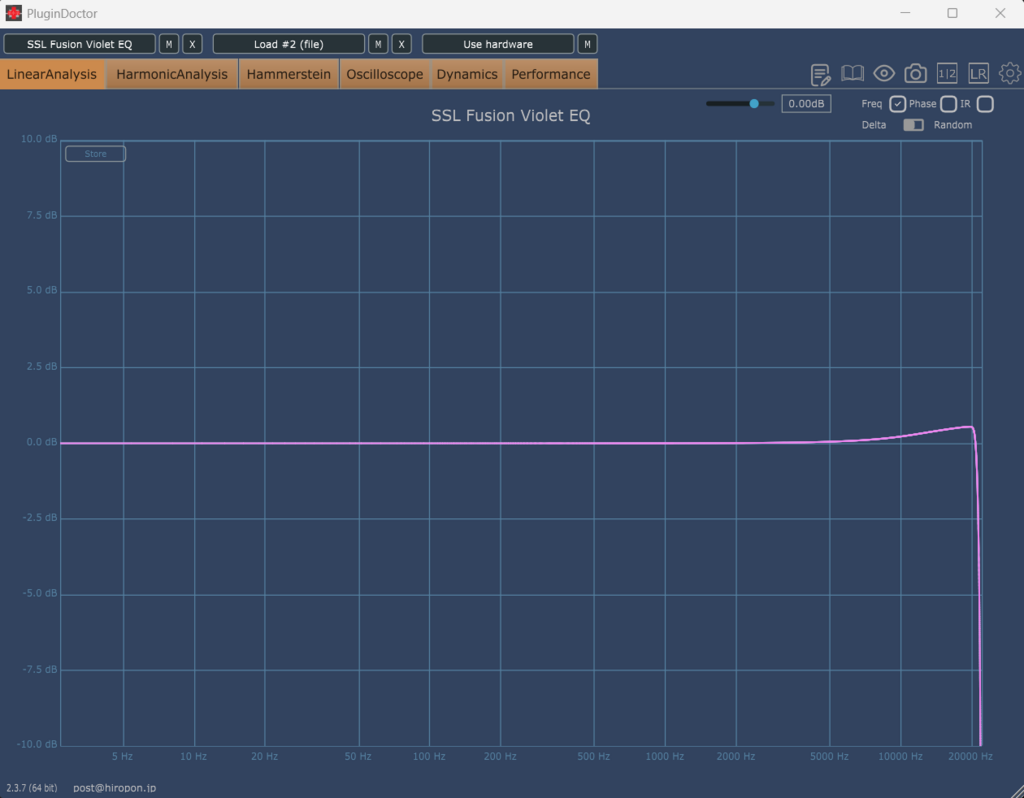Click the PluginDoctor app logo
The image size is (1024, 798).
click(x=13, y=13)
